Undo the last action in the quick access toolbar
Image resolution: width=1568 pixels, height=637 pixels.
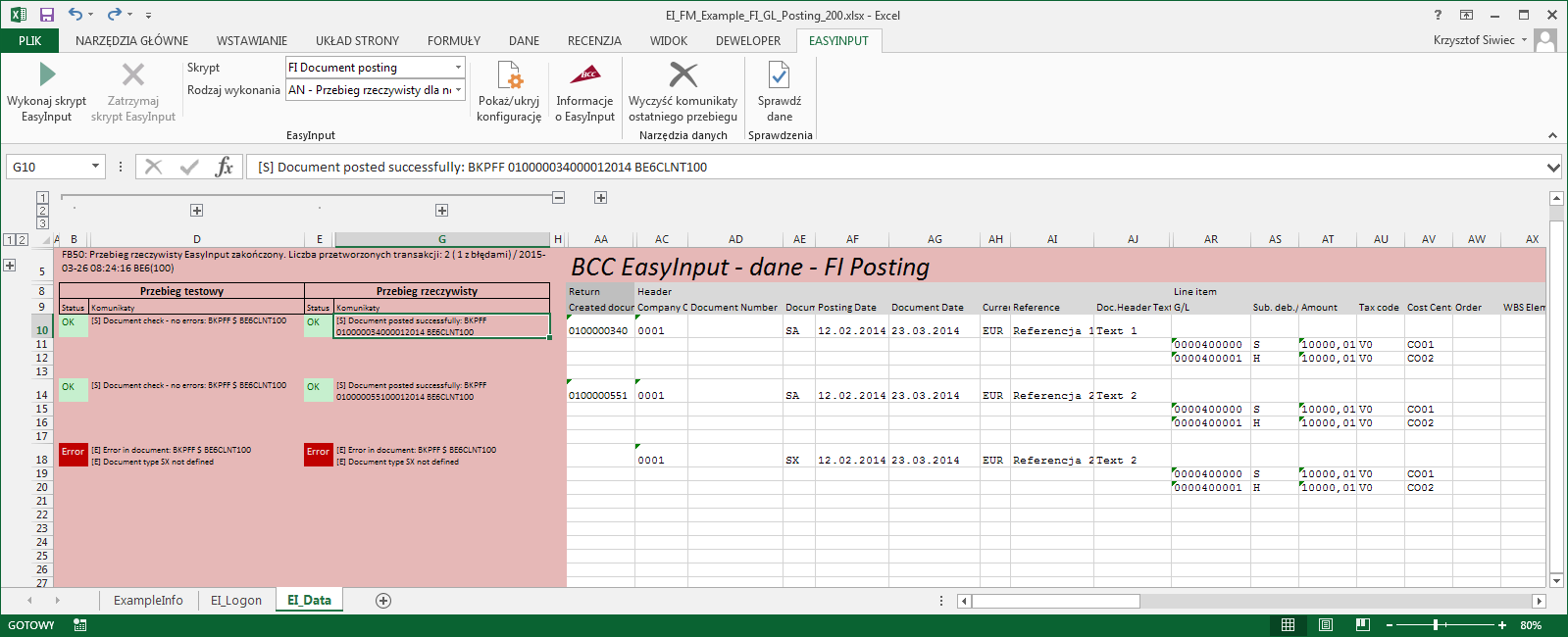(x=76, y=15)
